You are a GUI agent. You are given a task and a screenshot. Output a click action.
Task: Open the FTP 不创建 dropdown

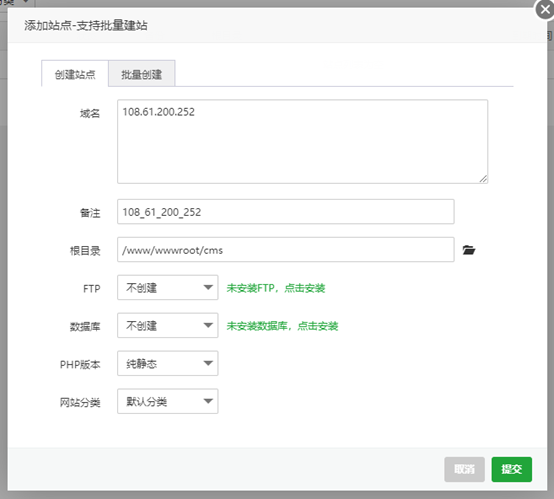pos(167,287)
